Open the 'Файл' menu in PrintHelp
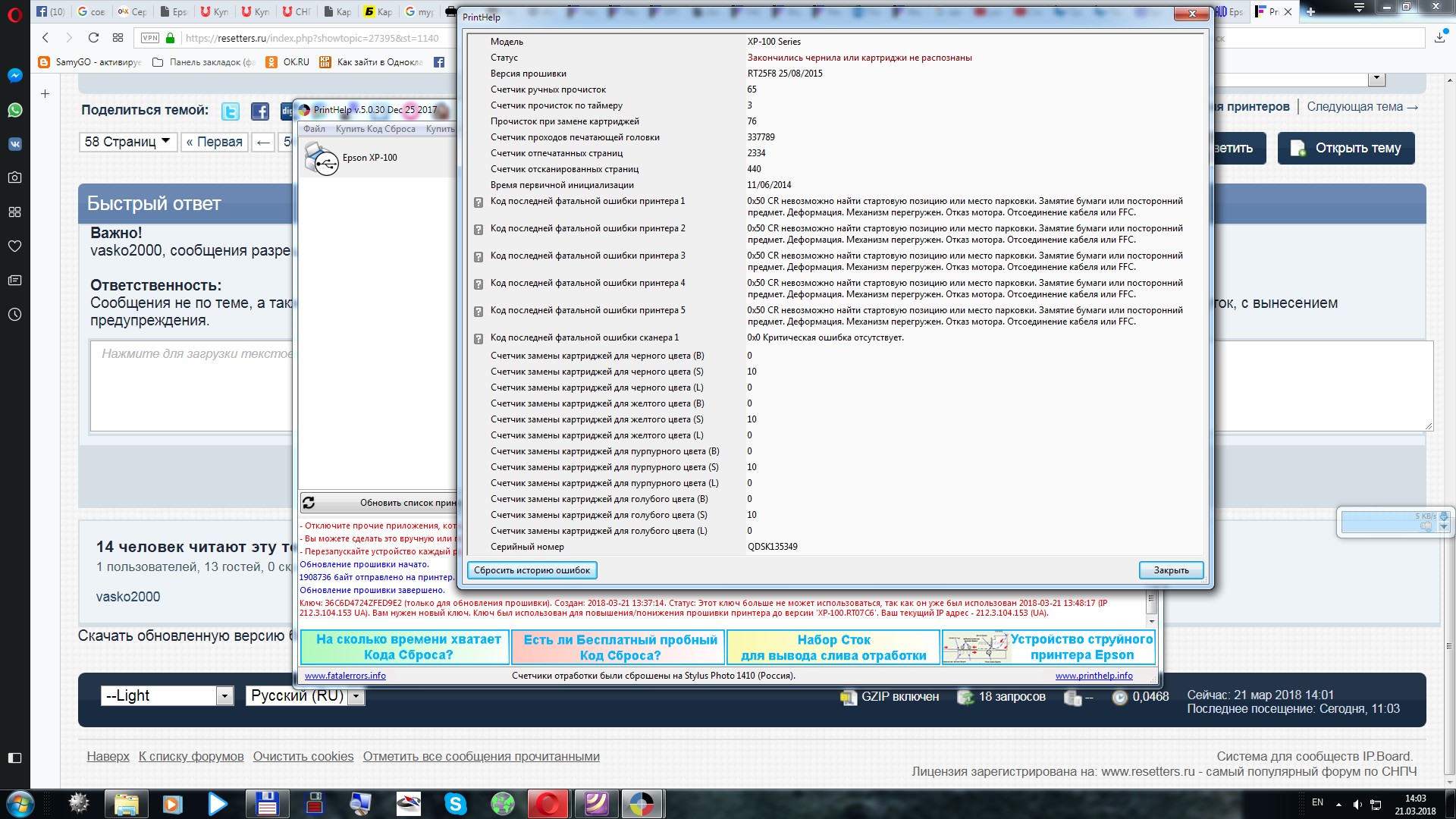1456x819 pixels. click(x=314, y=129)
